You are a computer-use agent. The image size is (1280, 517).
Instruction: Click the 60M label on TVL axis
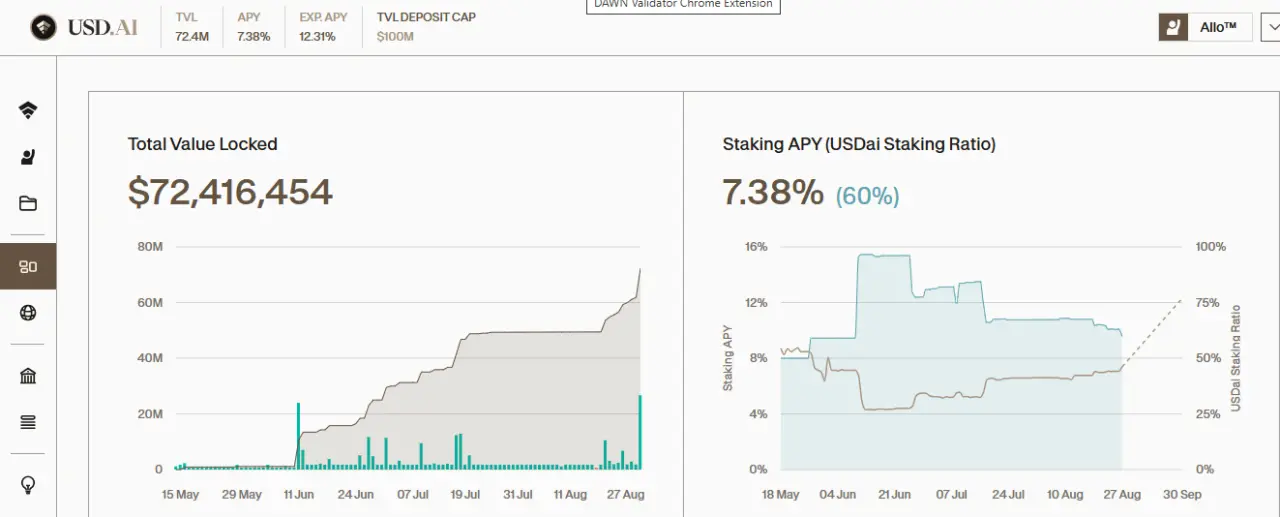[150, 302]
